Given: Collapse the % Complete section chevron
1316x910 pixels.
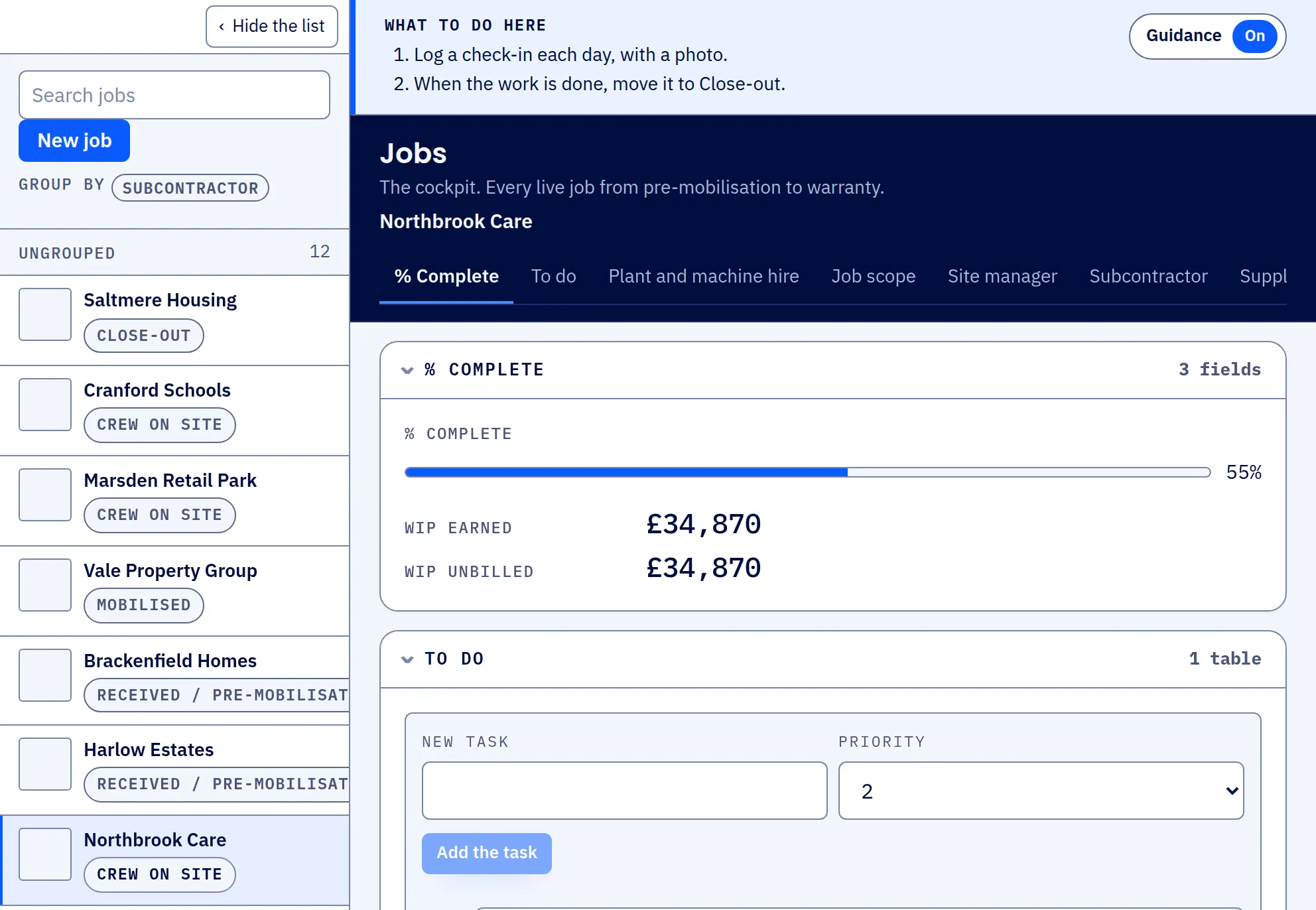Looking at the screenshot, I should click(407, 370).
